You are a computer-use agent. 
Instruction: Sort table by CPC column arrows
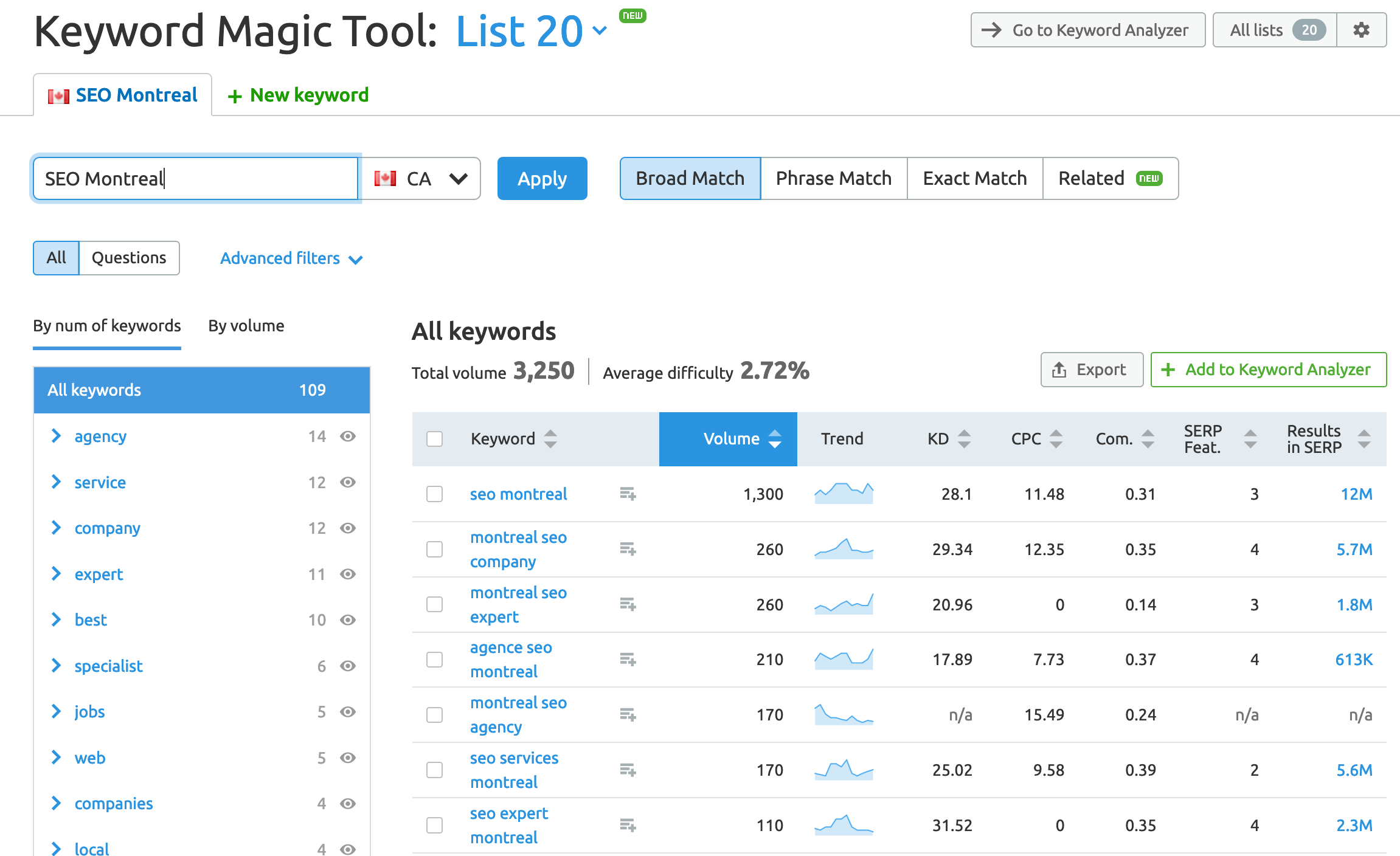[1056, 438]
